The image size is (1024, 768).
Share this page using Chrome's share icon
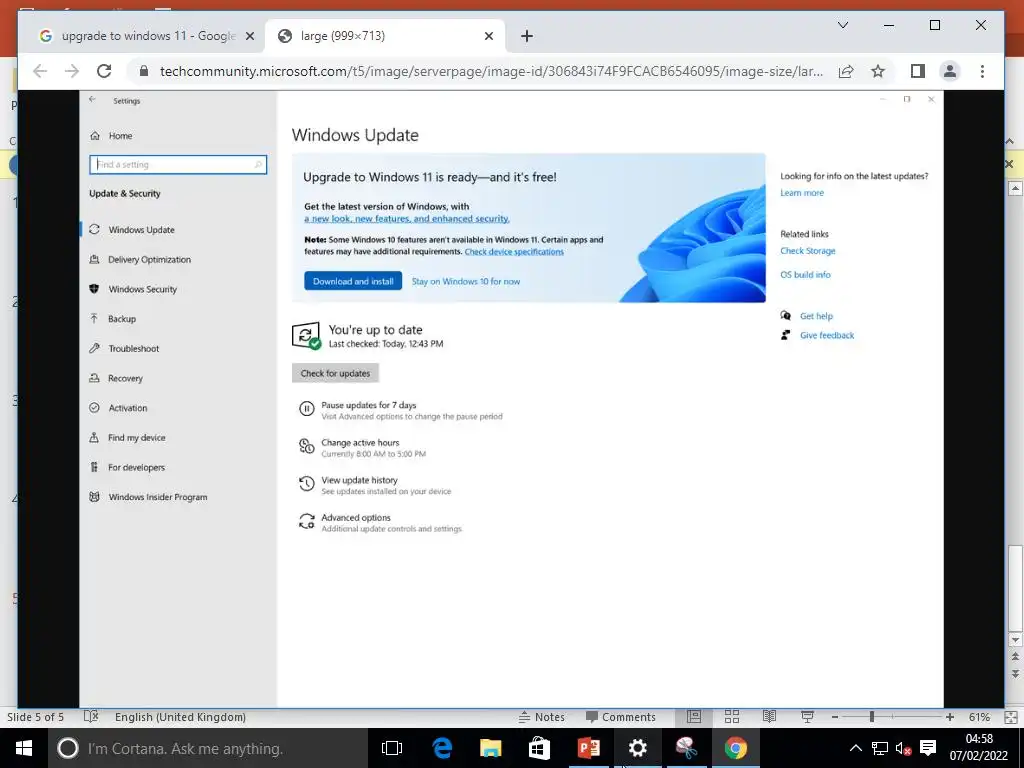point(846,71)
